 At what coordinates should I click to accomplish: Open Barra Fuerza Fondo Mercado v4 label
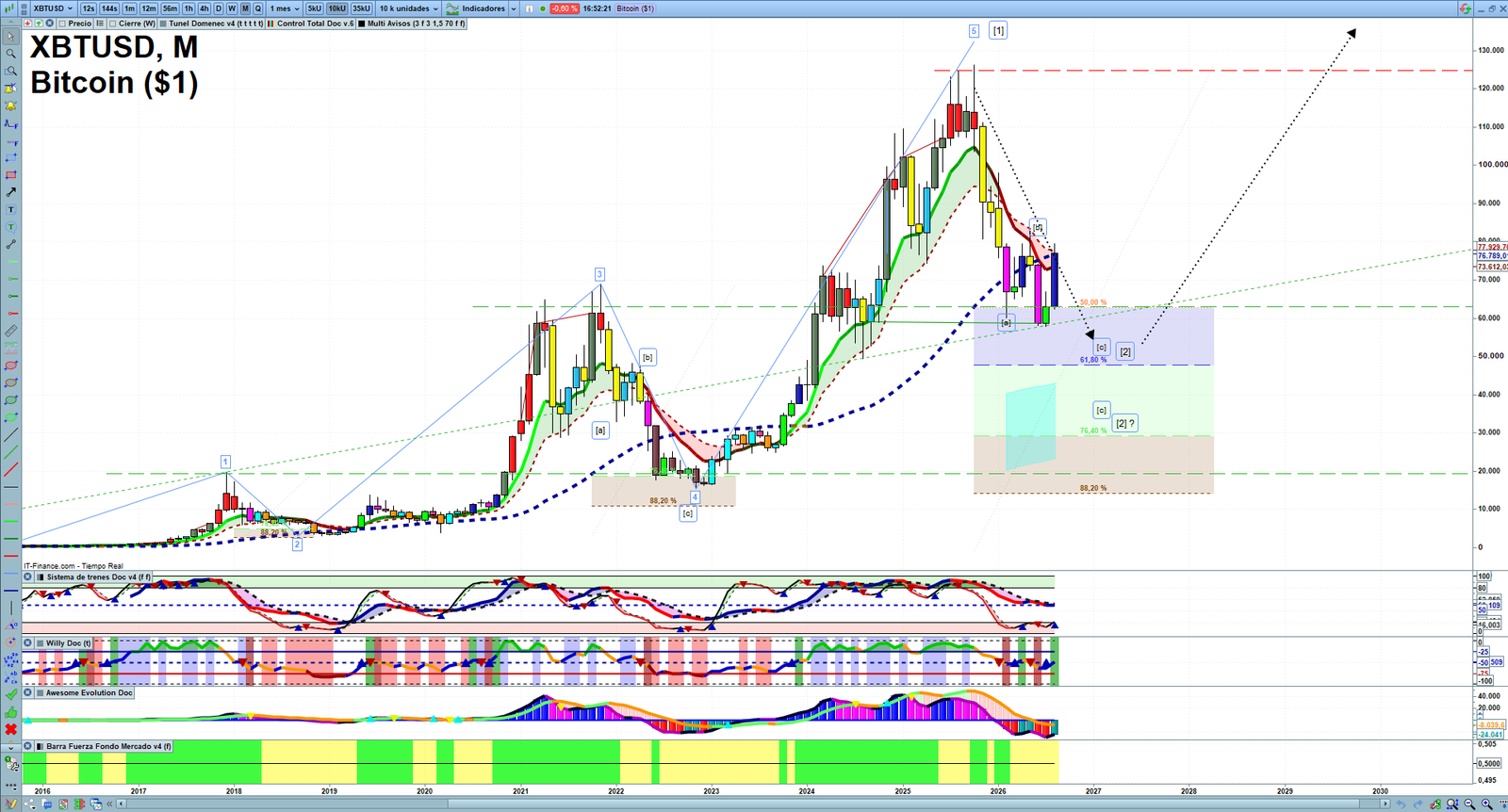[108, 746]
